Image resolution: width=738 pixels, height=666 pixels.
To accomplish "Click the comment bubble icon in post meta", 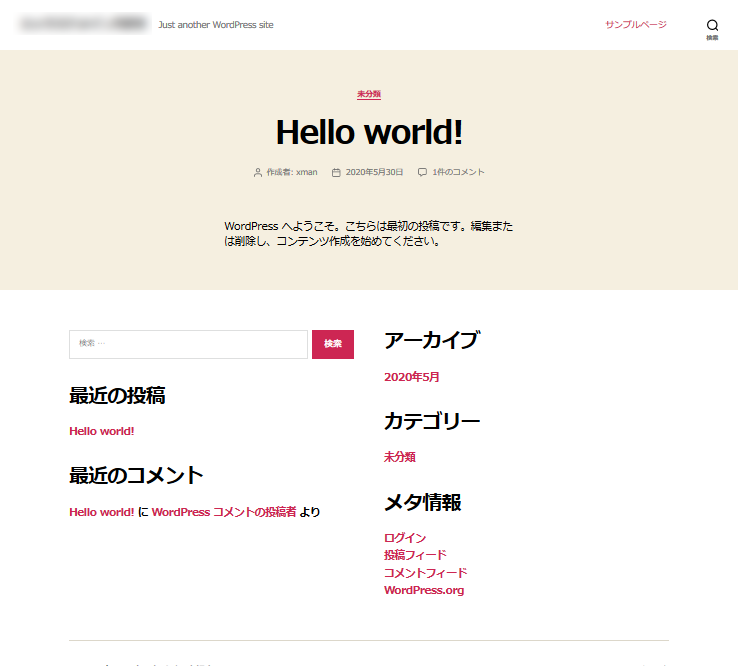I will pos(422,172).
